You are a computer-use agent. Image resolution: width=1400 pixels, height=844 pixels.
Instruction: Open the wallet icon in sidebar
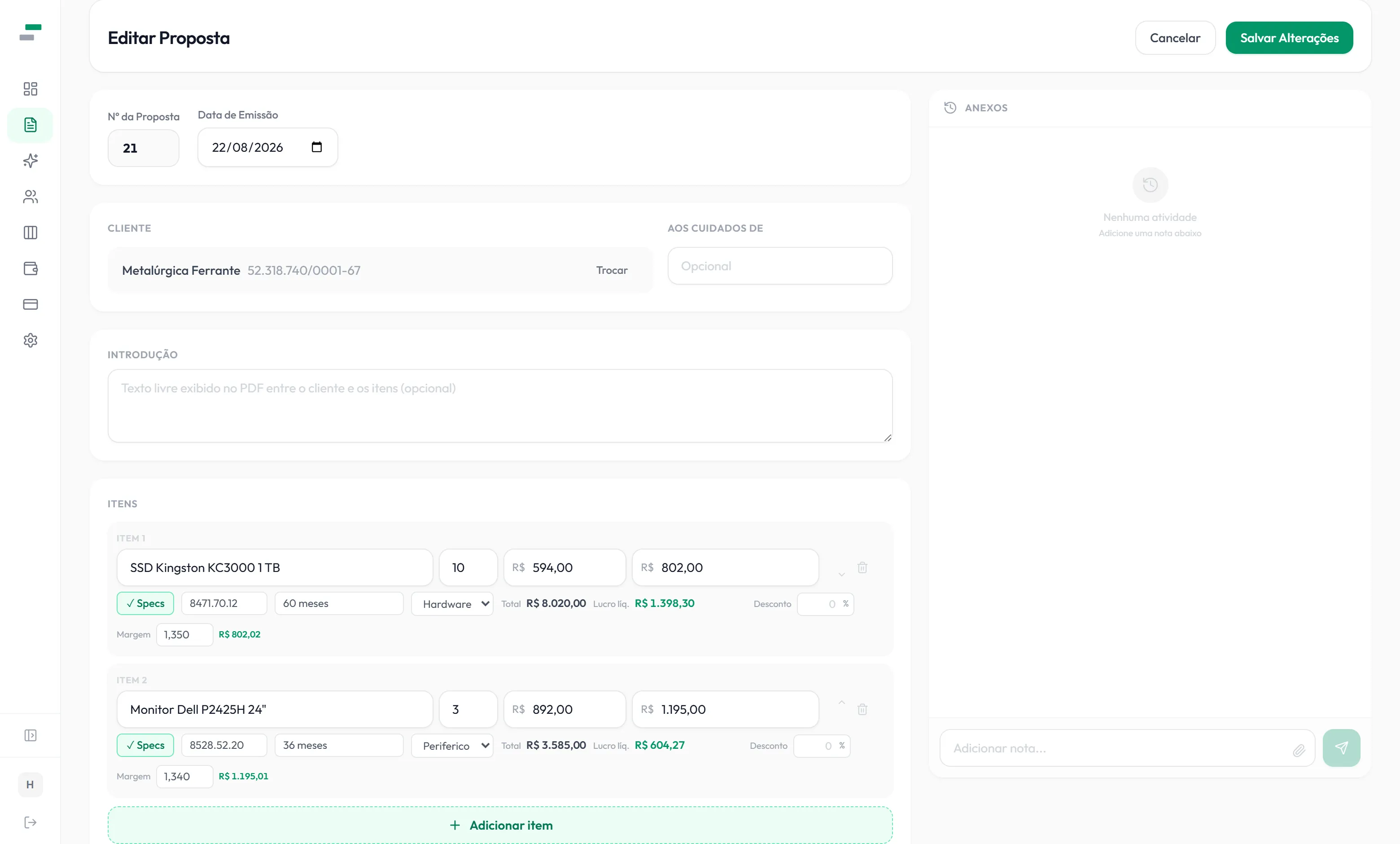pos(30,268)
